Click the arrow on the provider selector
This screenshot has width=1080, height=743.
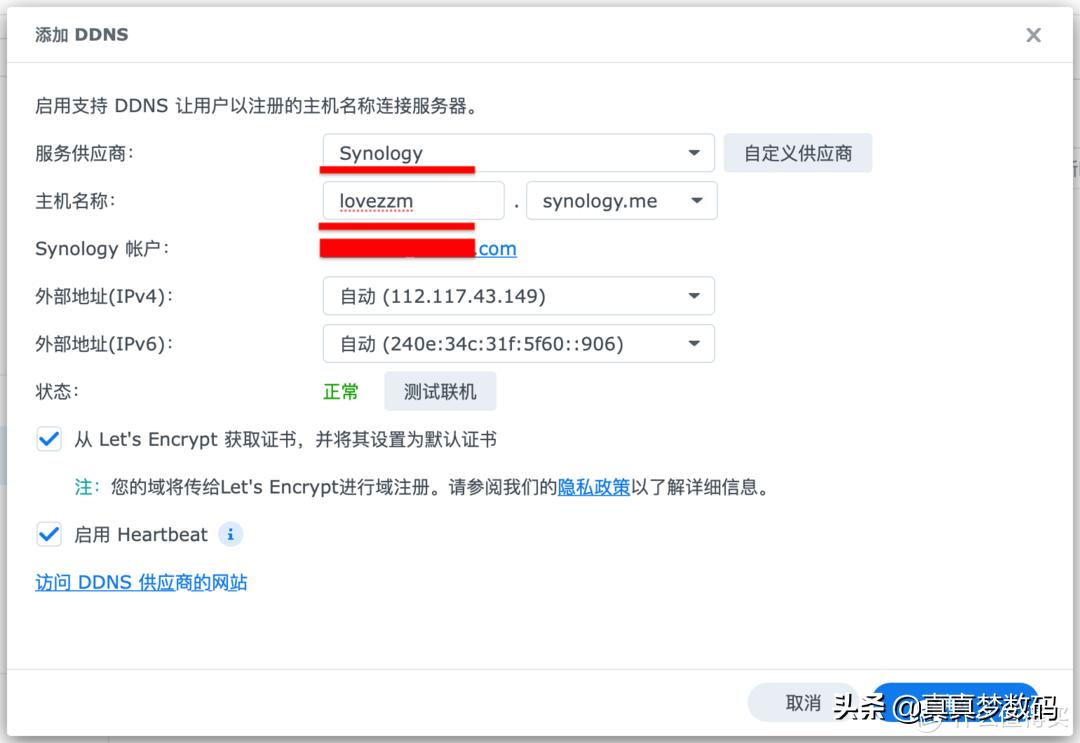694,152
